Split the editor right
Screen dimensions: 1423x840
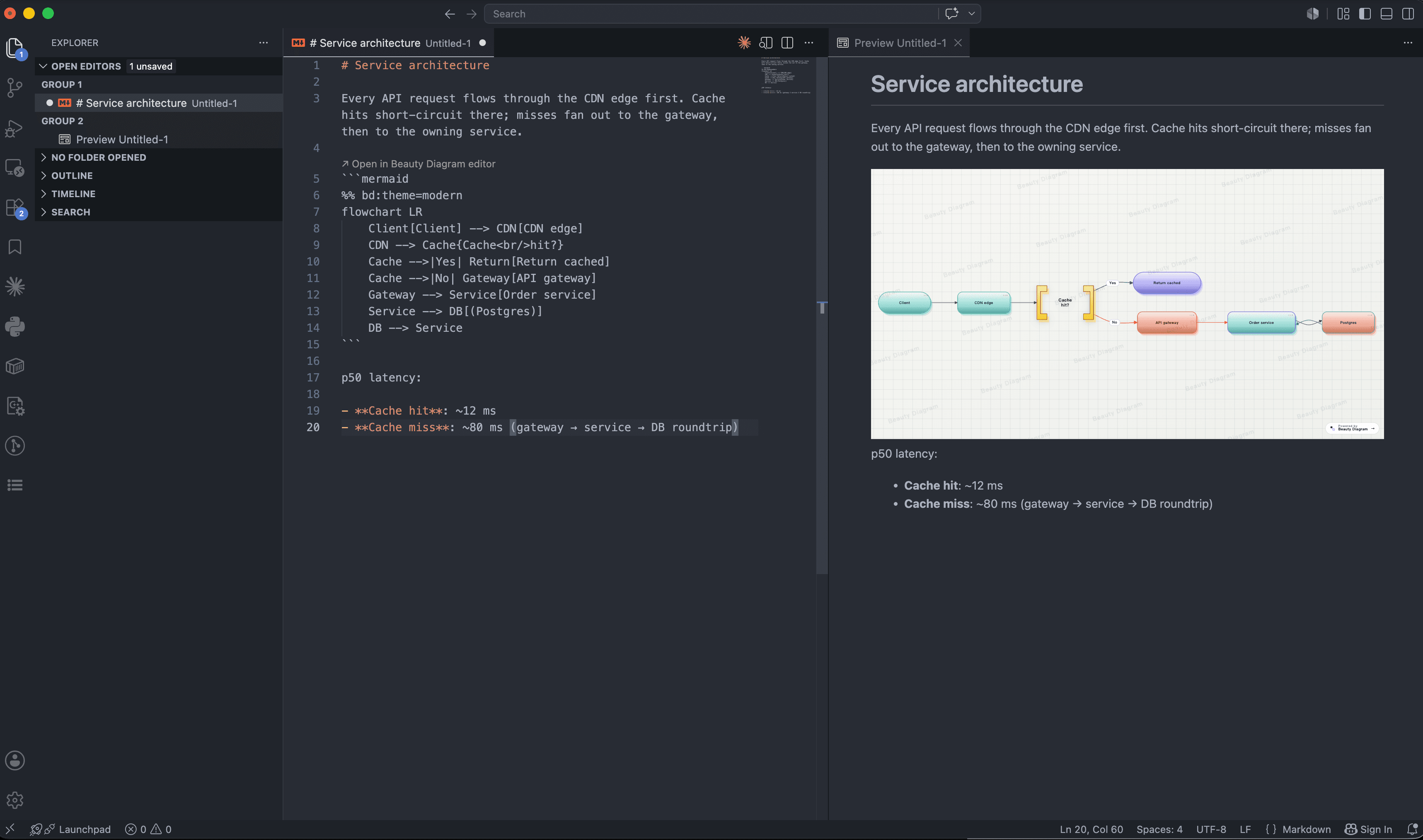(787, 42)
